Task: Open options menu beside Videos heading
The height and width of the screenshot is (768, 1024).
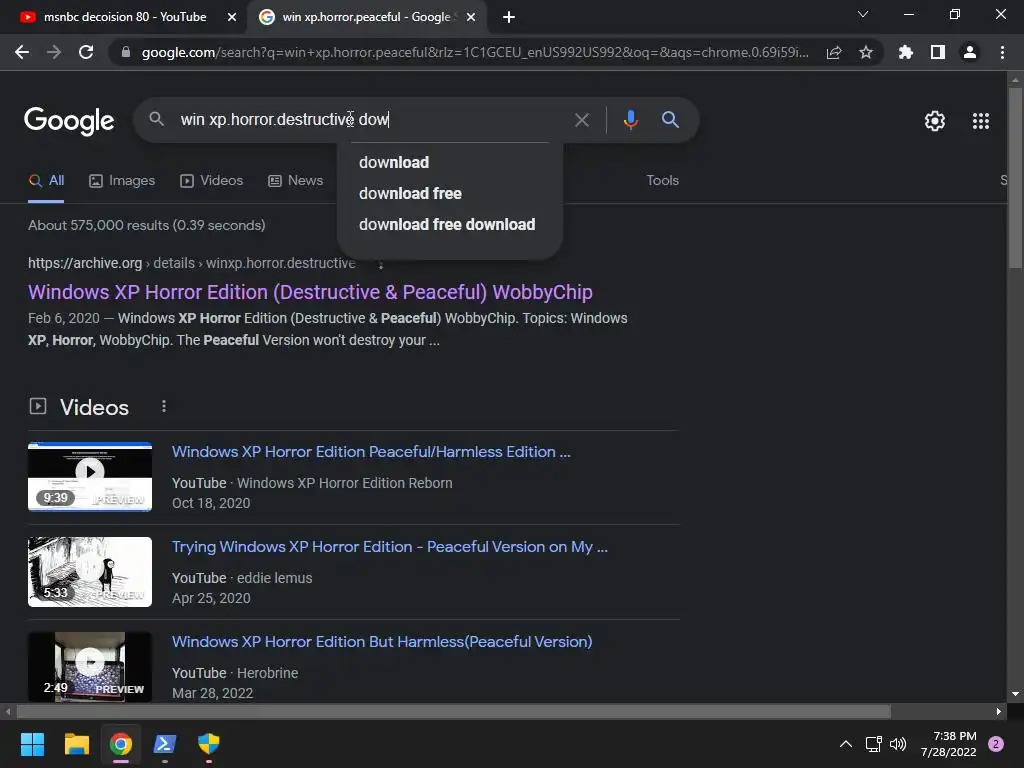Action: (164, 406)
